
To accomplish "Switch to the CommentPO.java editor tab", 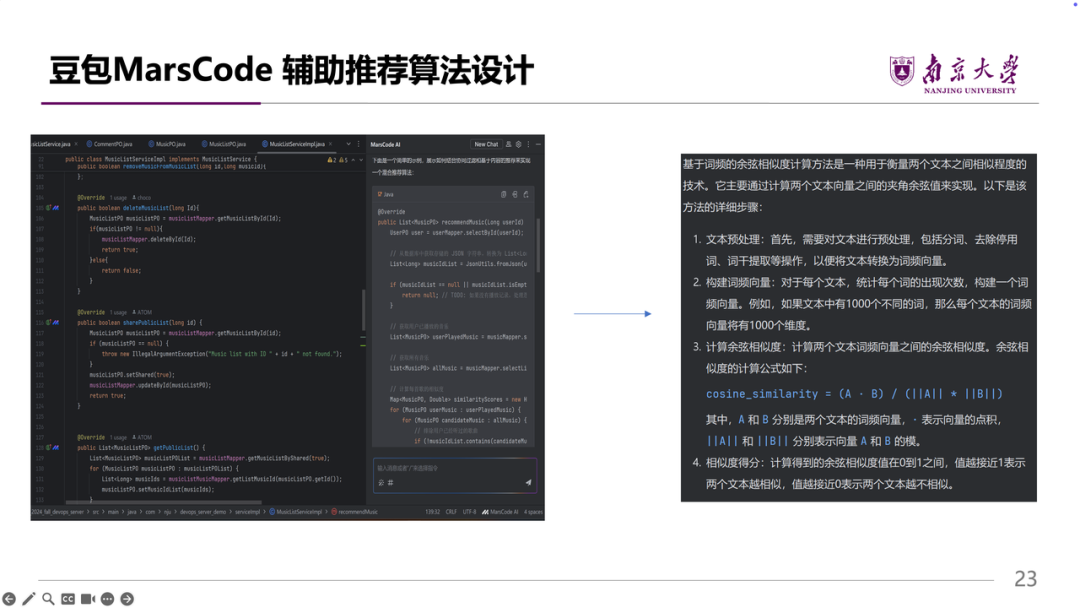I will [112, 144].
